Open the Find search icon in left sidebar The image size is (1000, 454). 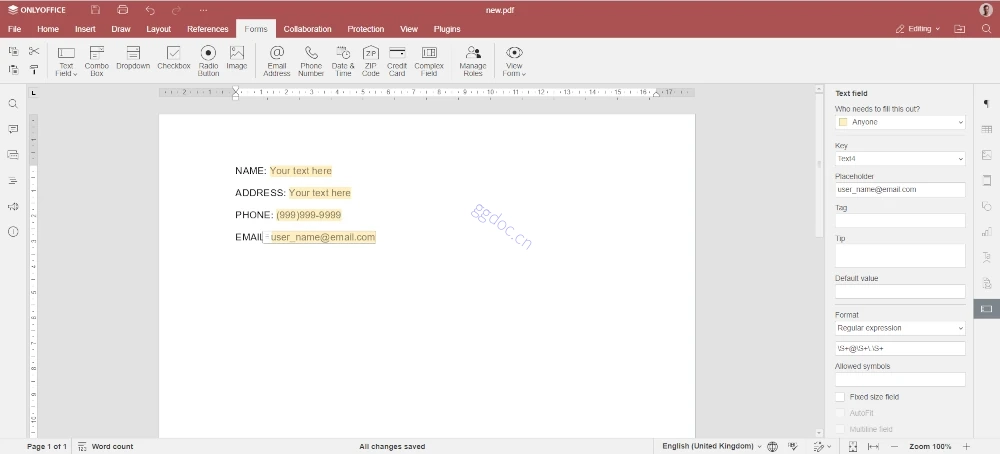point(13,104)
